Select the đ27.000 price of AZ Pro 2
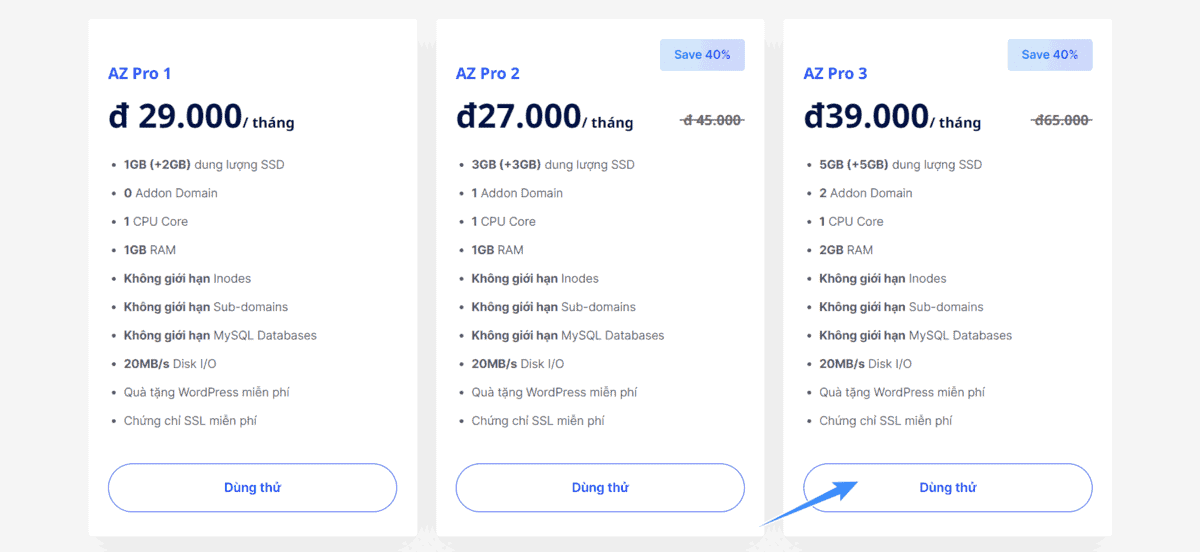1200x552 pixels. (519, 117)
